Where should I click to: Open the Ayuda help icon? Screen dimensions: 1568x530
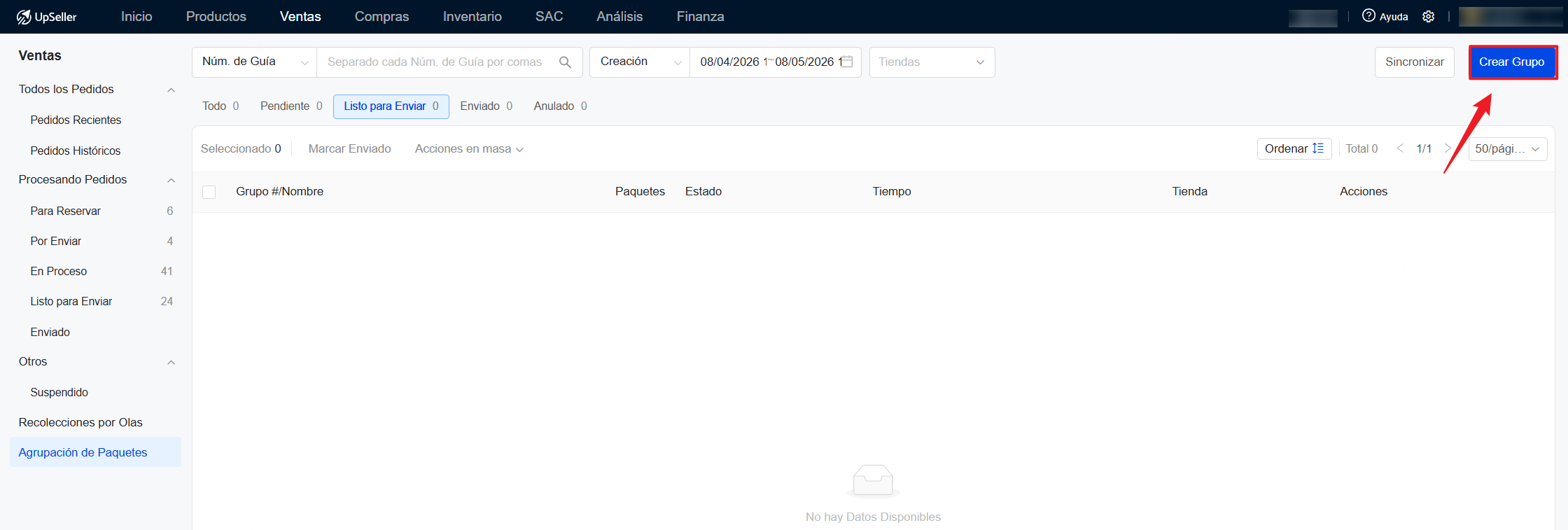[x=1368, y=16]
